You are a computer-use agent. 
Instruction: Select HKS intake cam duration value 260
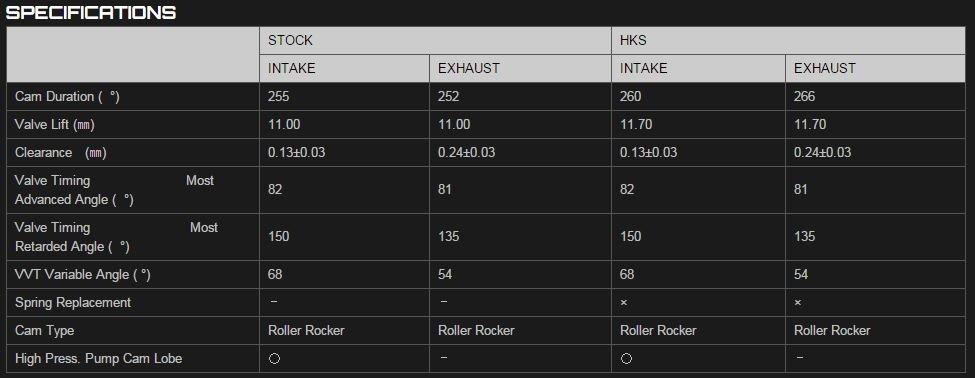(631, 97)
